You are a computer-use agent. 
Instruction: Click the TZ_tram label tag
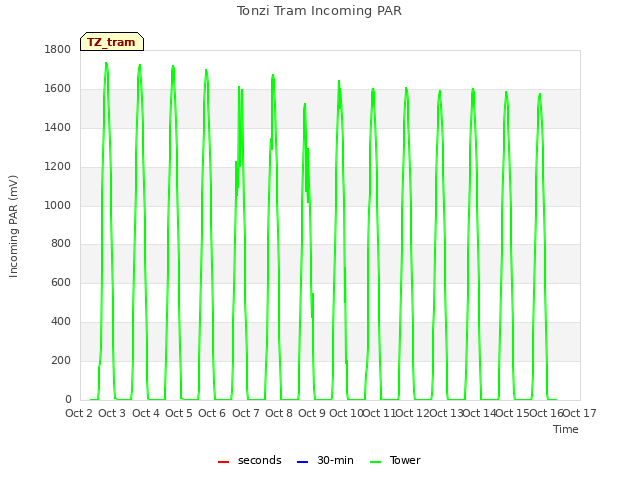point(112,42)
